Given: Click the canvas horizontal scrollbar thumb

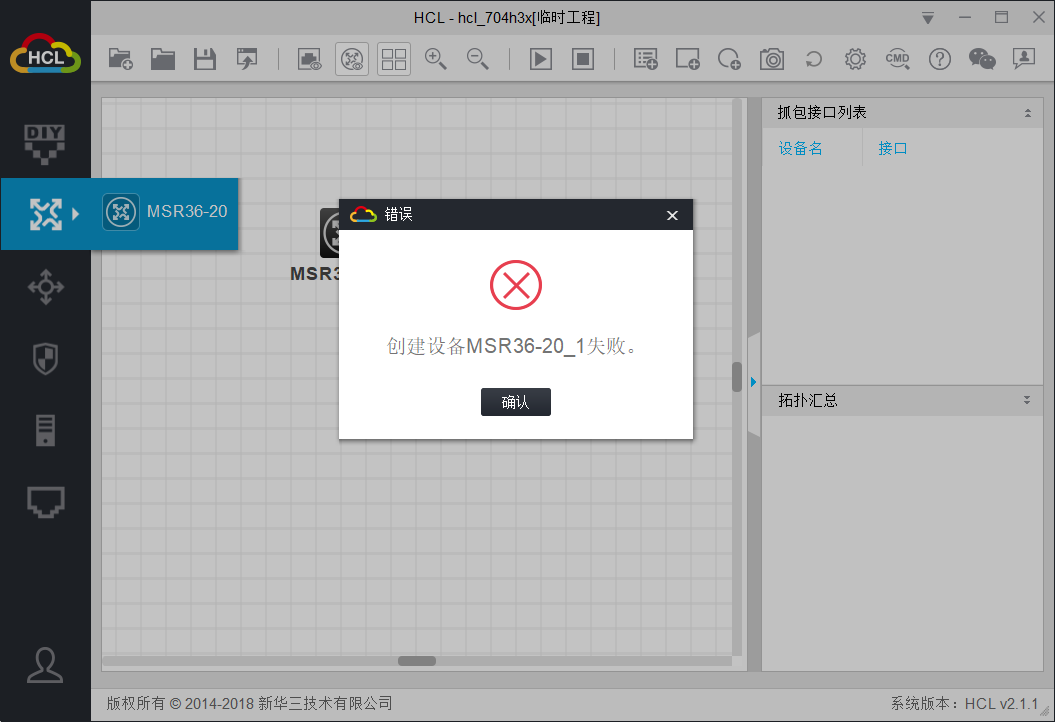Looking at the screenshot, I should click(416, 661).
